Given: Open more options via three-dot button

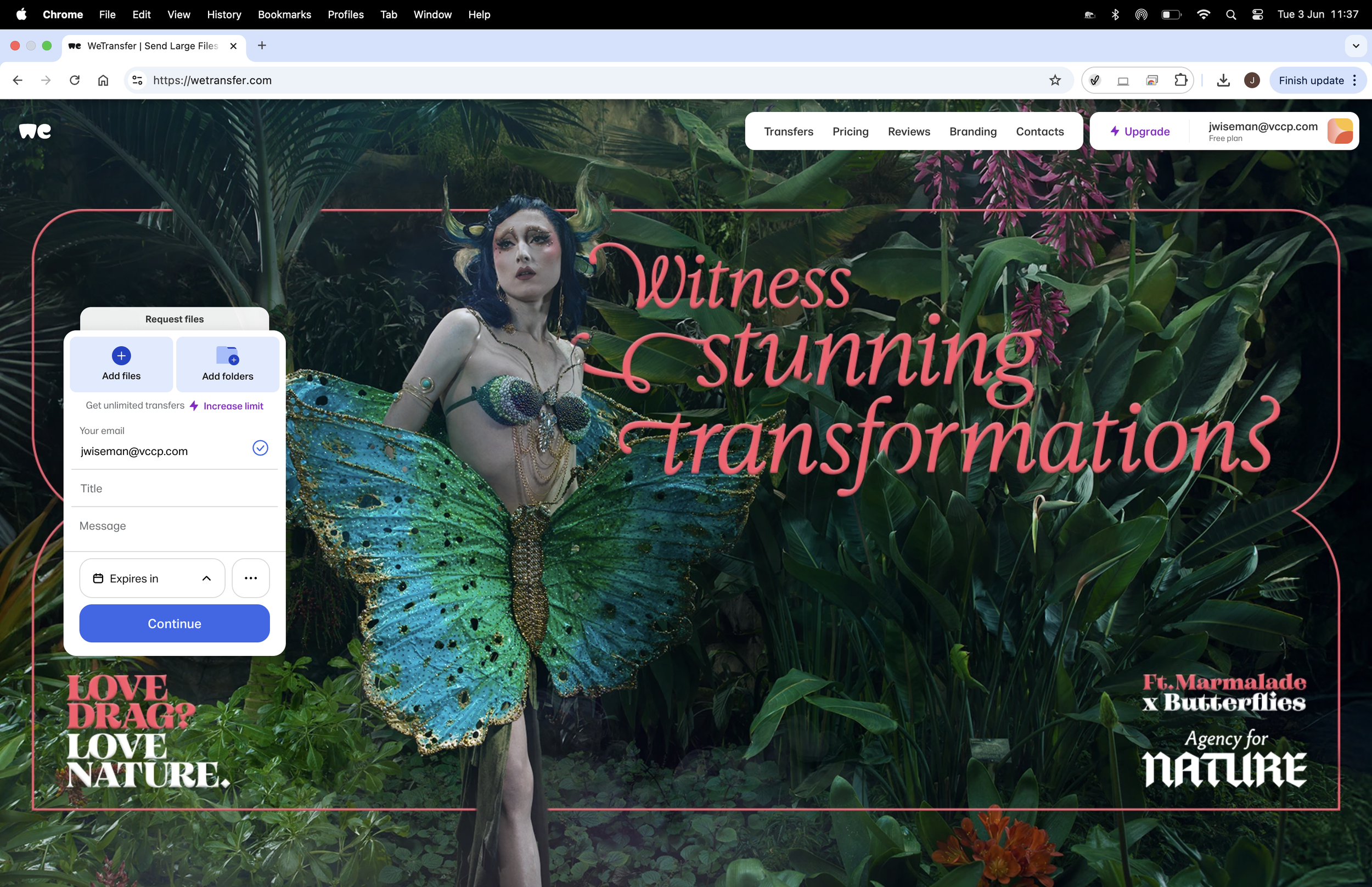Looking at the screenshot, I should (x=250, y=577).
